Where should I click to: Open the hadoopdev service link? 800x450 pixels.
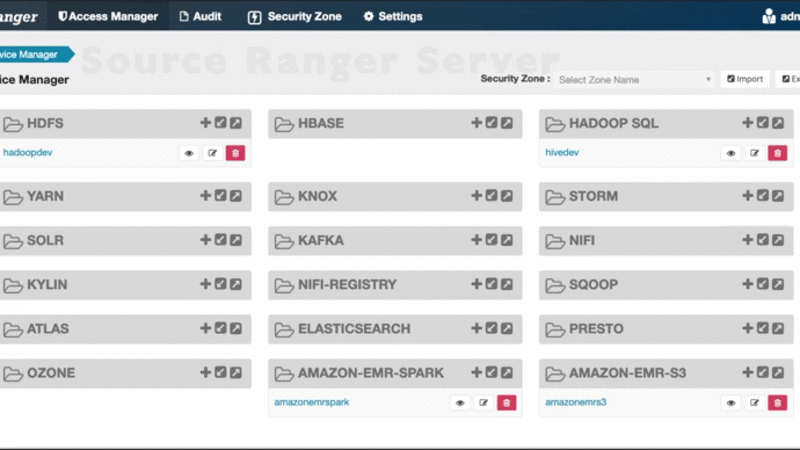tap(28, 152)
